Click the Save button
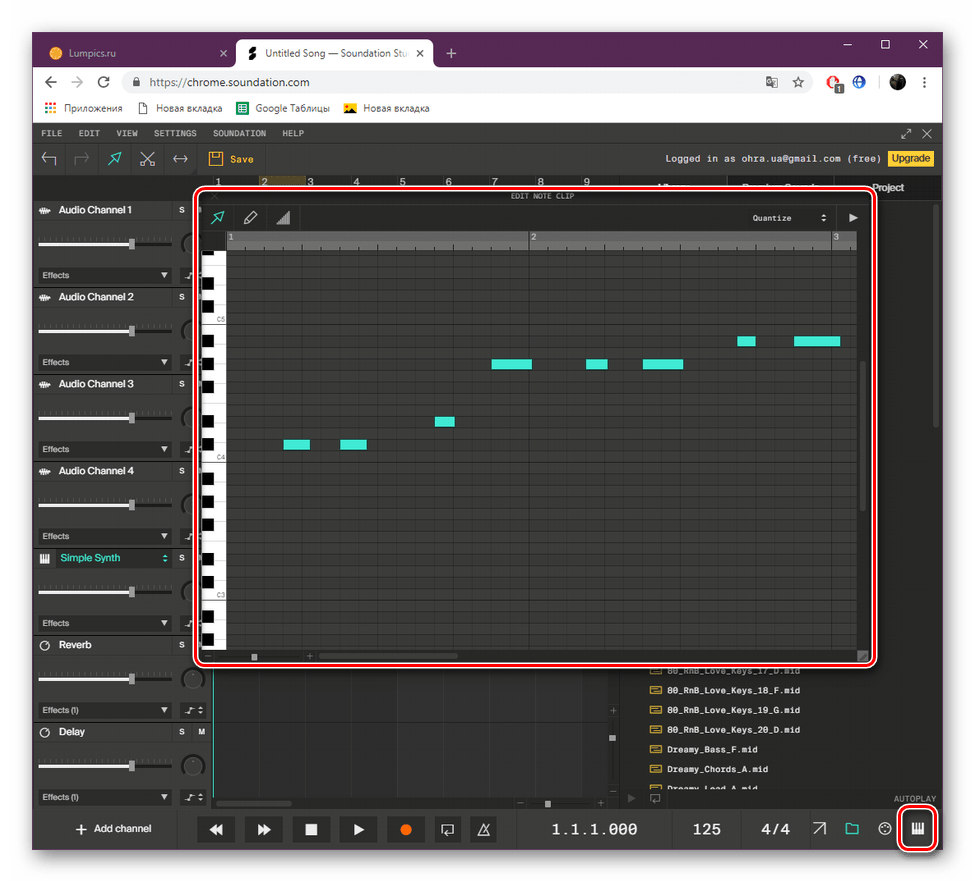Screen dimensions: 975x882 click(231, 159)
